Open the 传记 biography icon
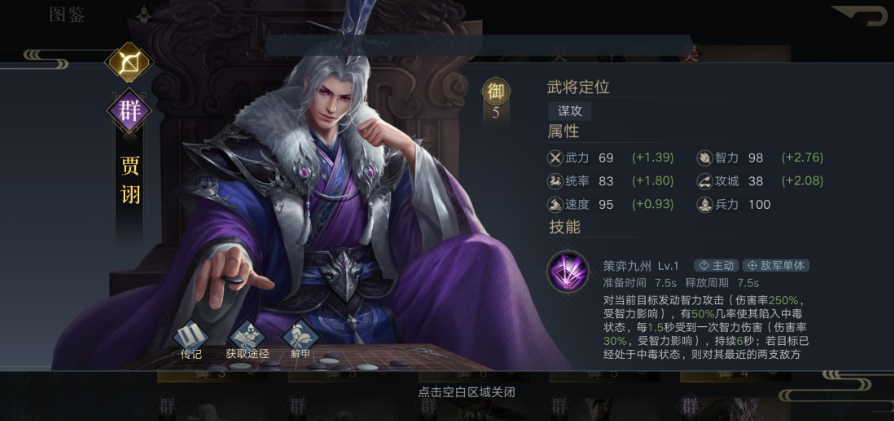The height and width of the screenshot is (421, 894). [x=190, y=336]
